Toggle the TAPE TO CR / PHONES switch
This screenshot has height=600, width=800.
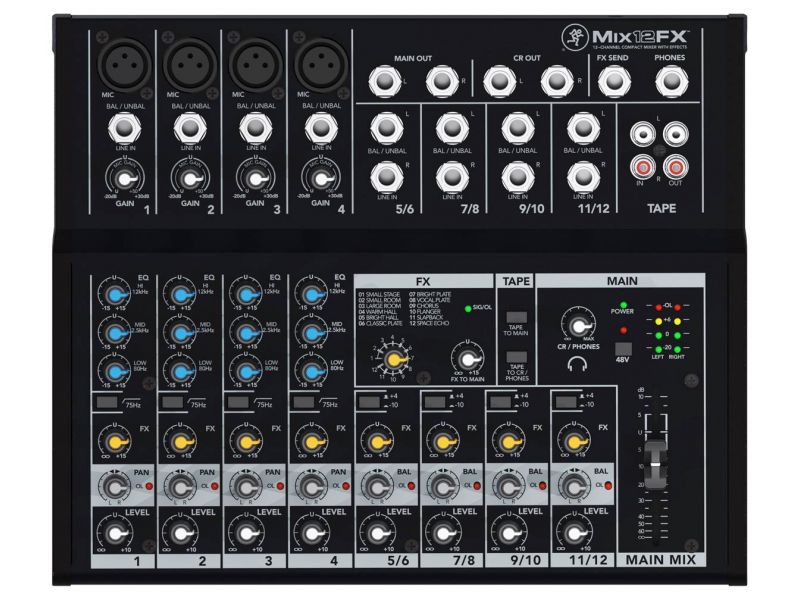pos(516,357)
